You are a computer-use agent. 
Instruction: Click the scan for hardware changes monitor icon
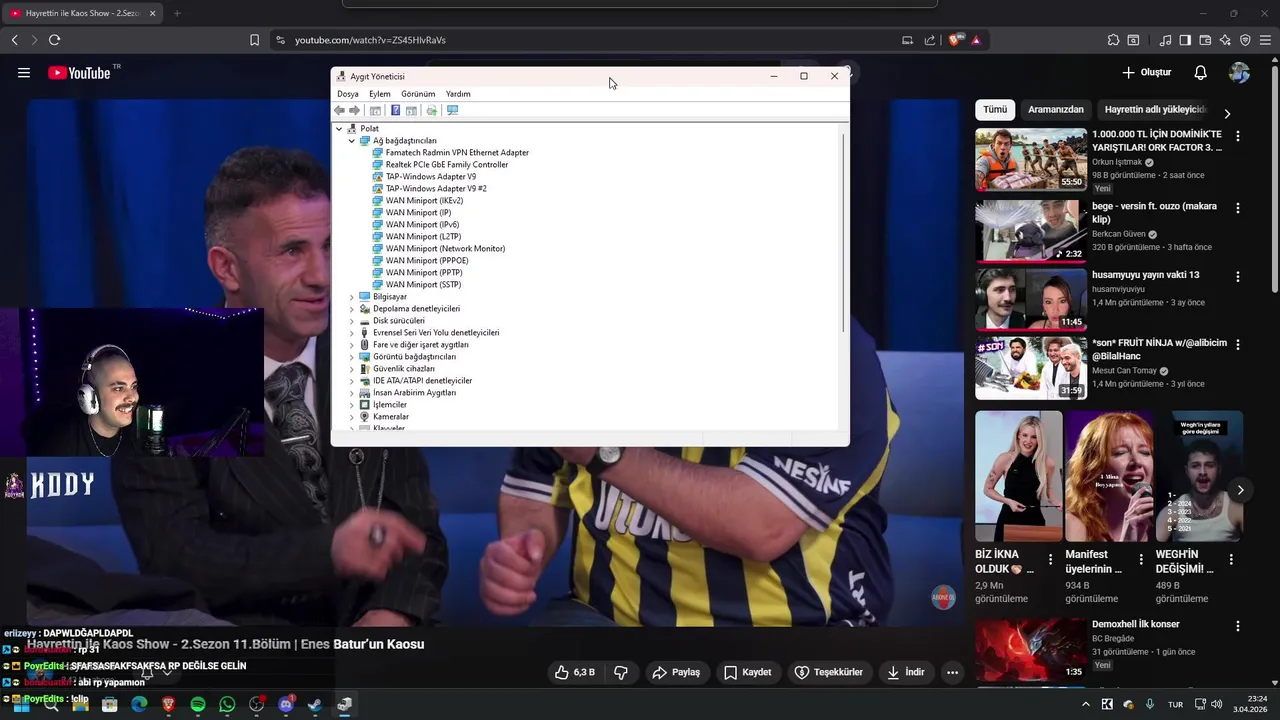[452, 110]
